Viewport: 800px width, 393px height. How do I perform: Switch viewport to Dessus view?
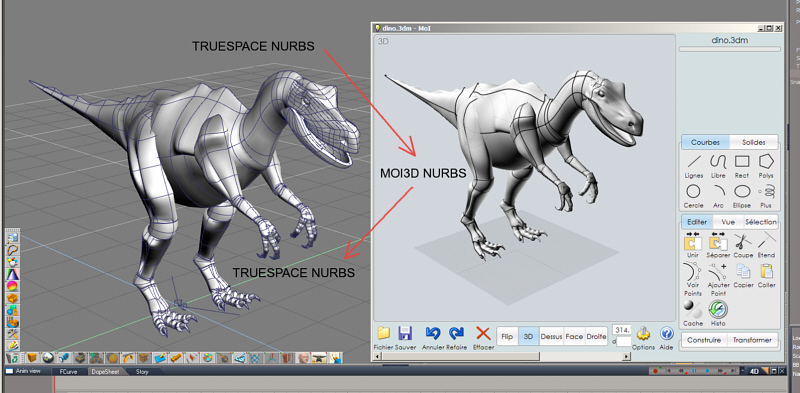click(551, 336)
